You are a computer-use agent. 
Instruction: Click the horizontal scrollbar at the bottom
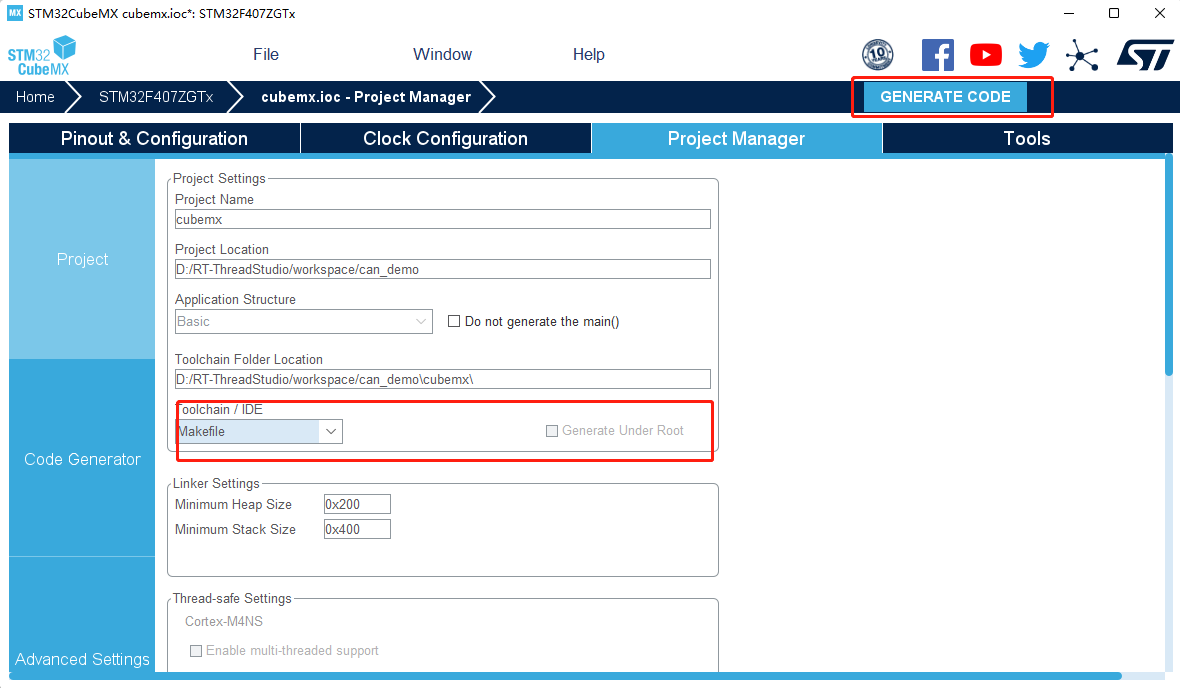[565, 676]
